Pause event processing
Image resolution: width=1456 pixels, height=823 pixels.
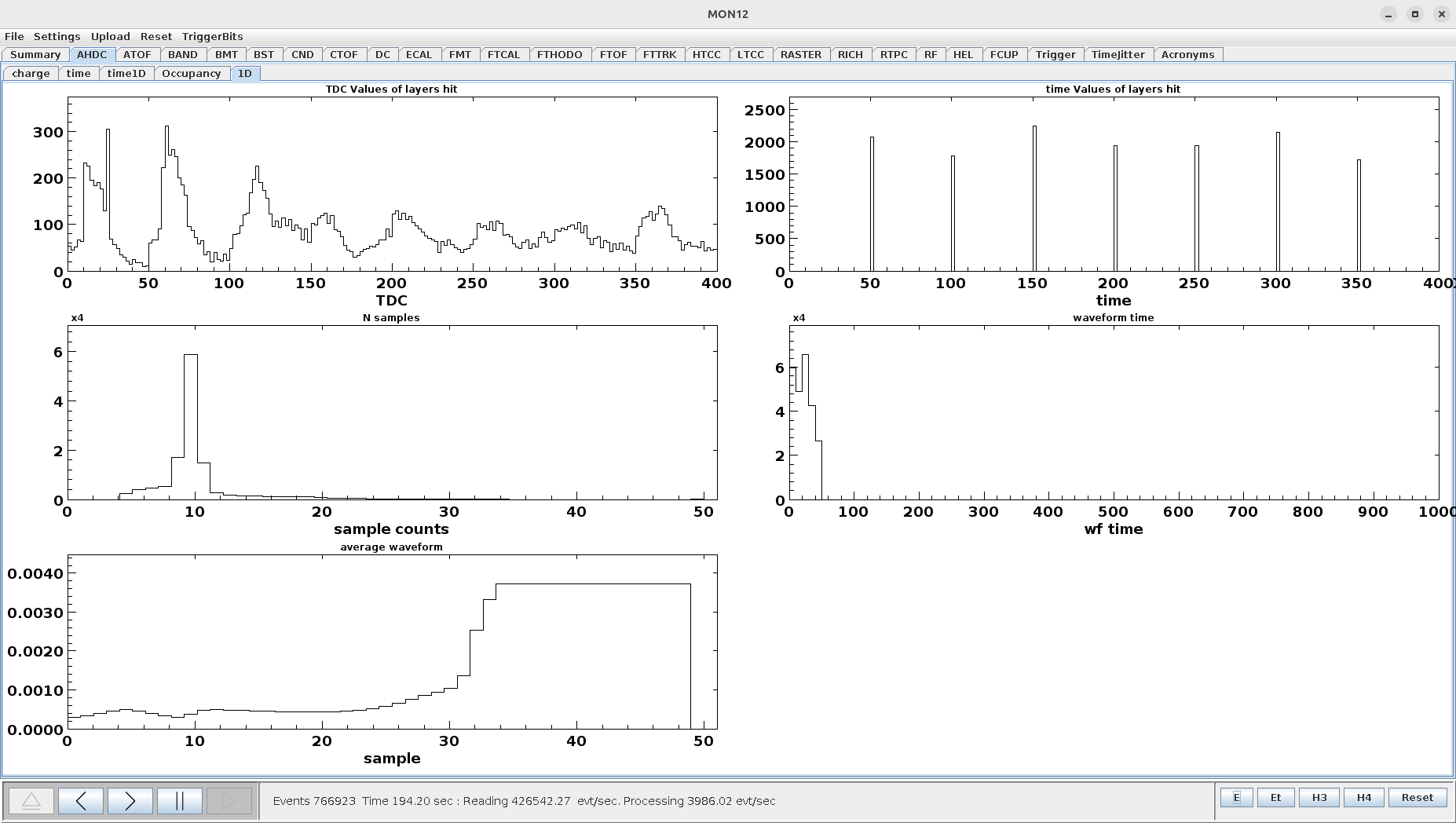(179, 801)
